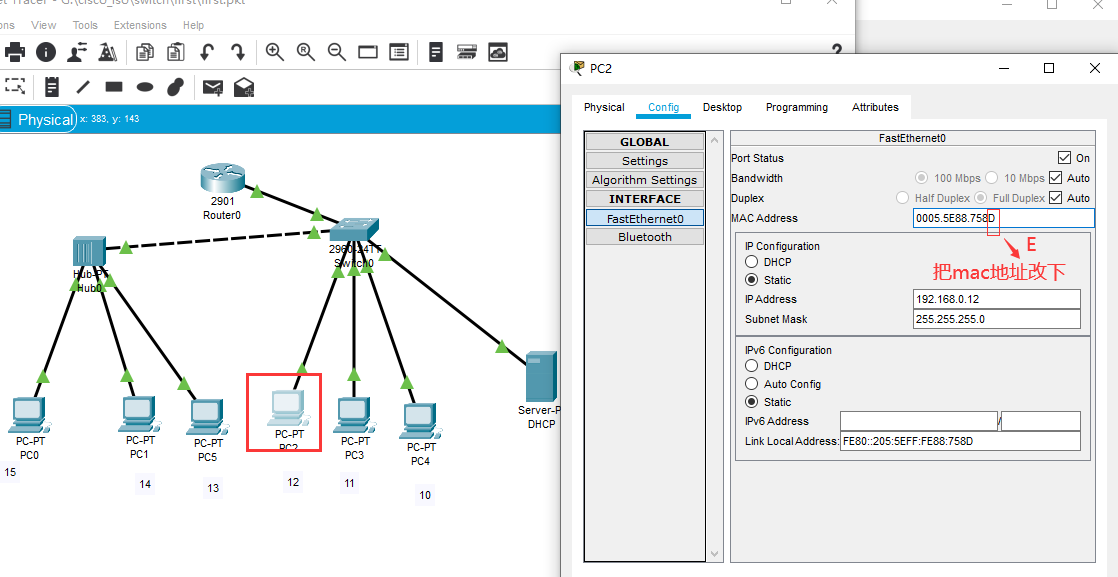Click the IP Address field
This screenshot has height=577, width=1118.
pyautogui.click(x=996, y=299)
